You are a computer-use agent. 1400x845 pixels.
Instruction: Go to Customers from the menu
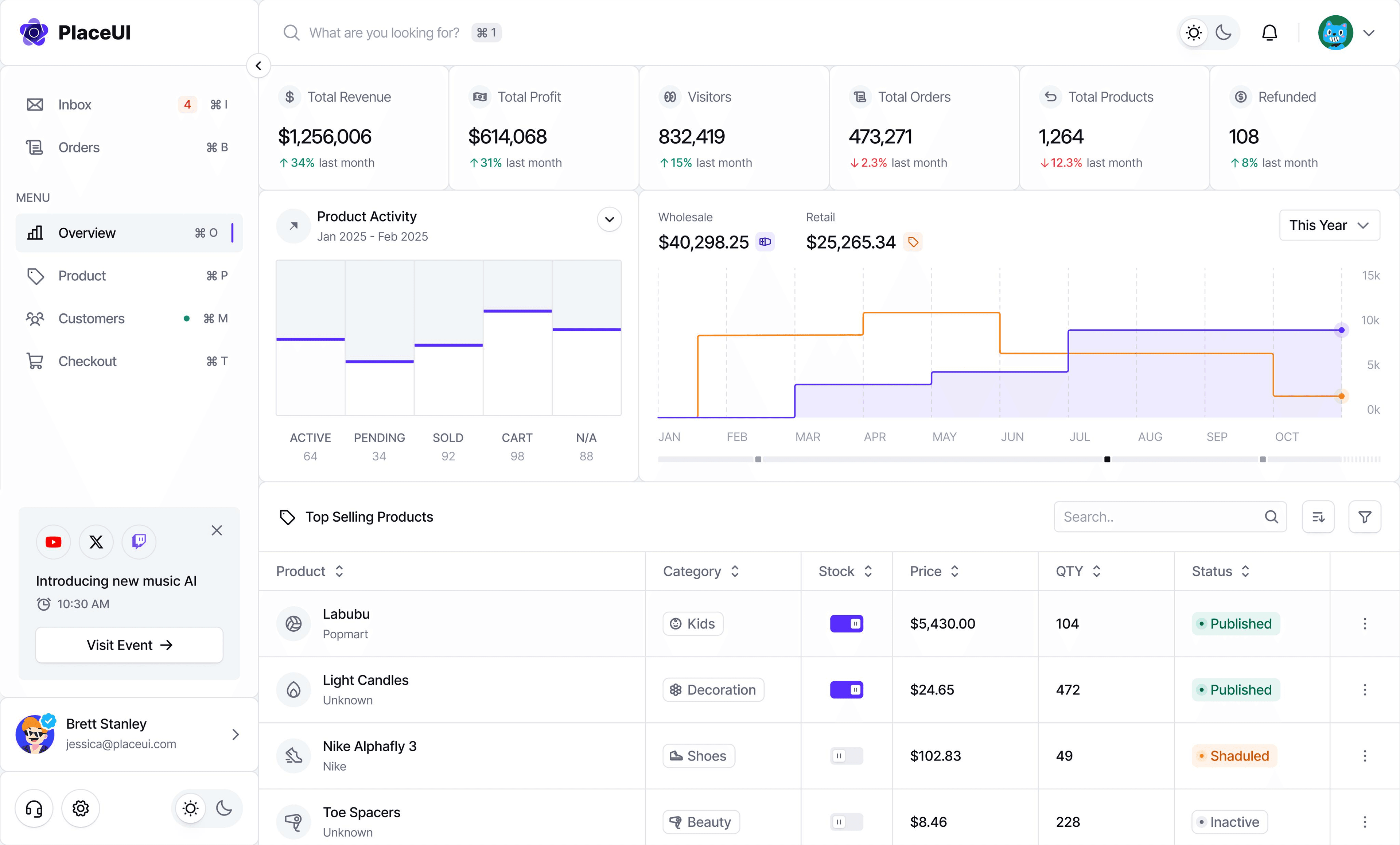[x=91, y=318]
